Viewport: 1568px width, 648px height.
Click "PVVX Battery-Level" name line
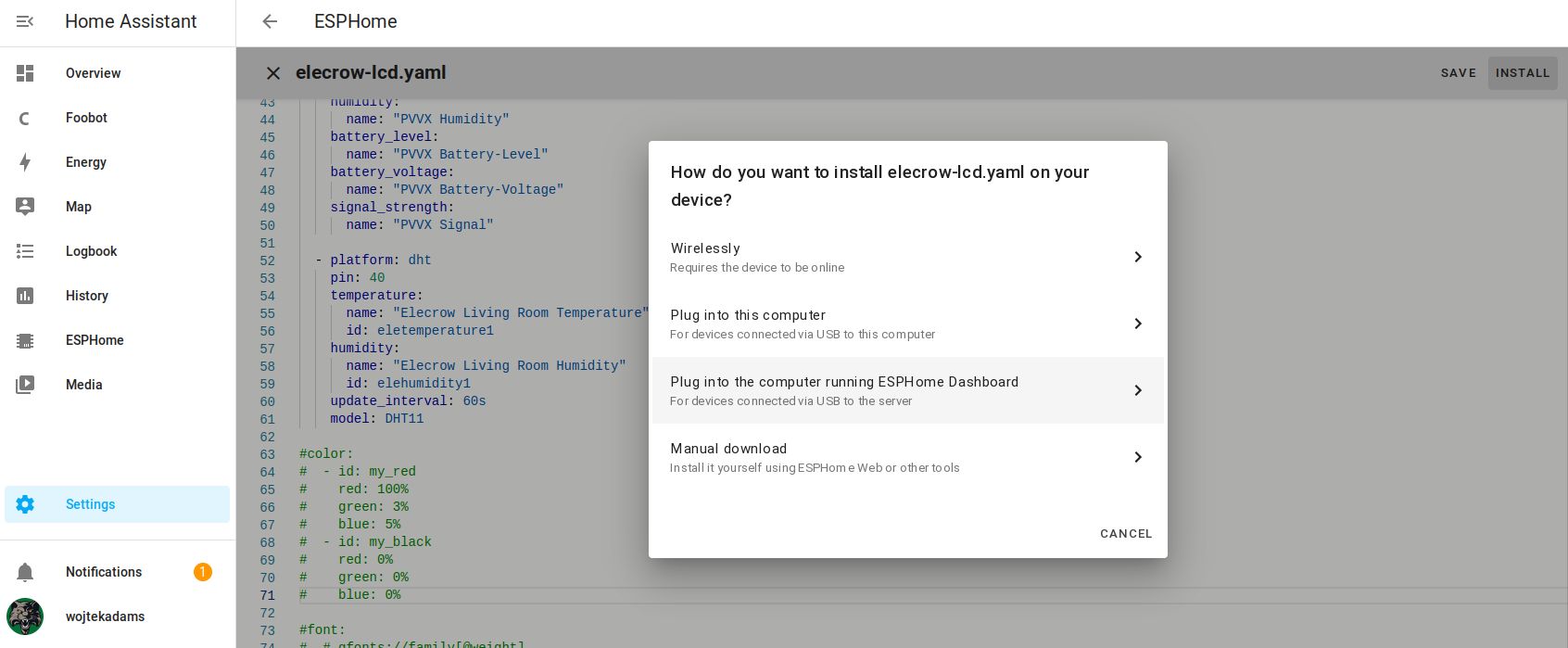(x=447, y=155)
